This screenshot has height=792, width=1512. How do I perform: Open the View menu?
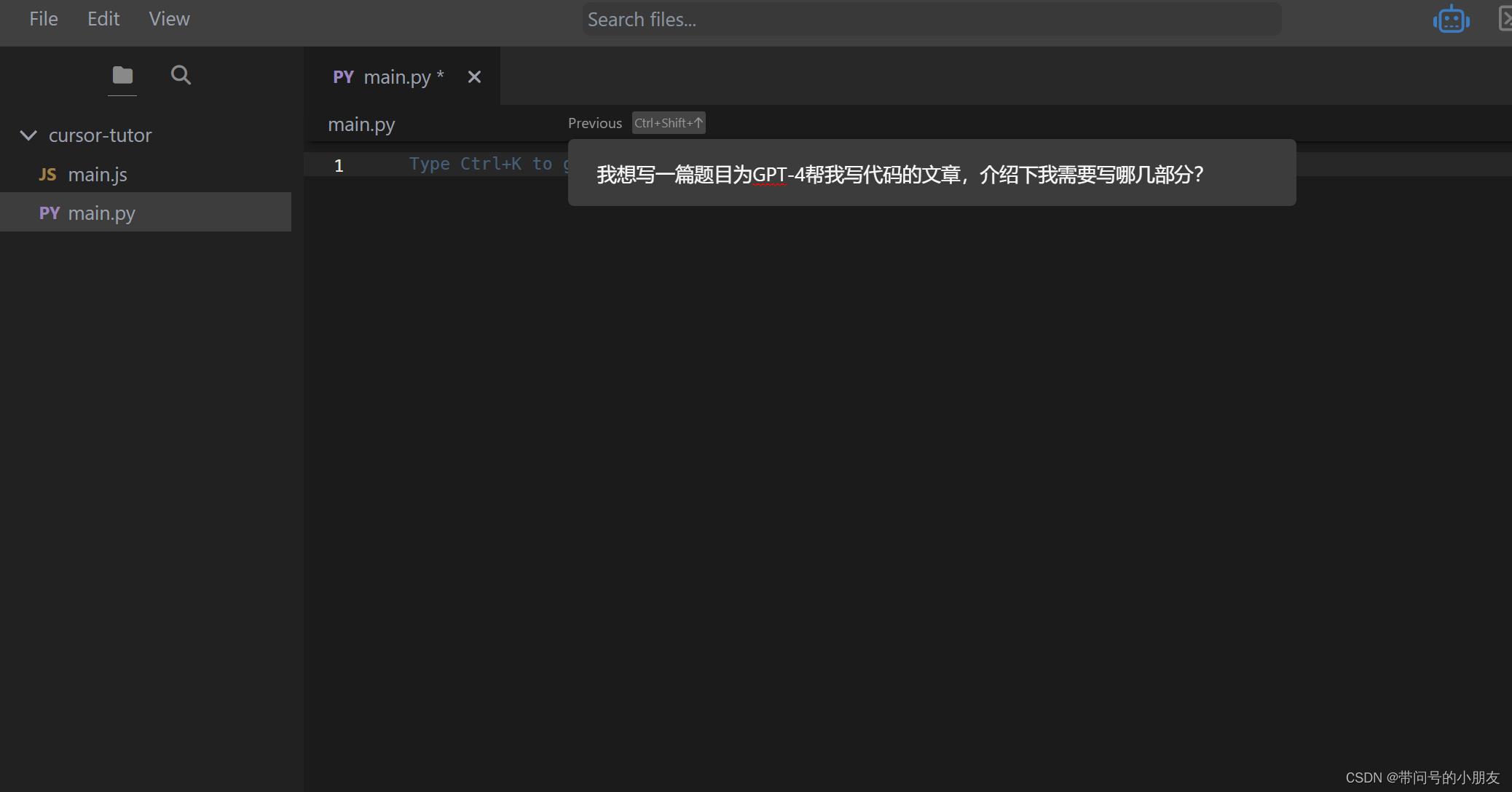coord(169,19)
